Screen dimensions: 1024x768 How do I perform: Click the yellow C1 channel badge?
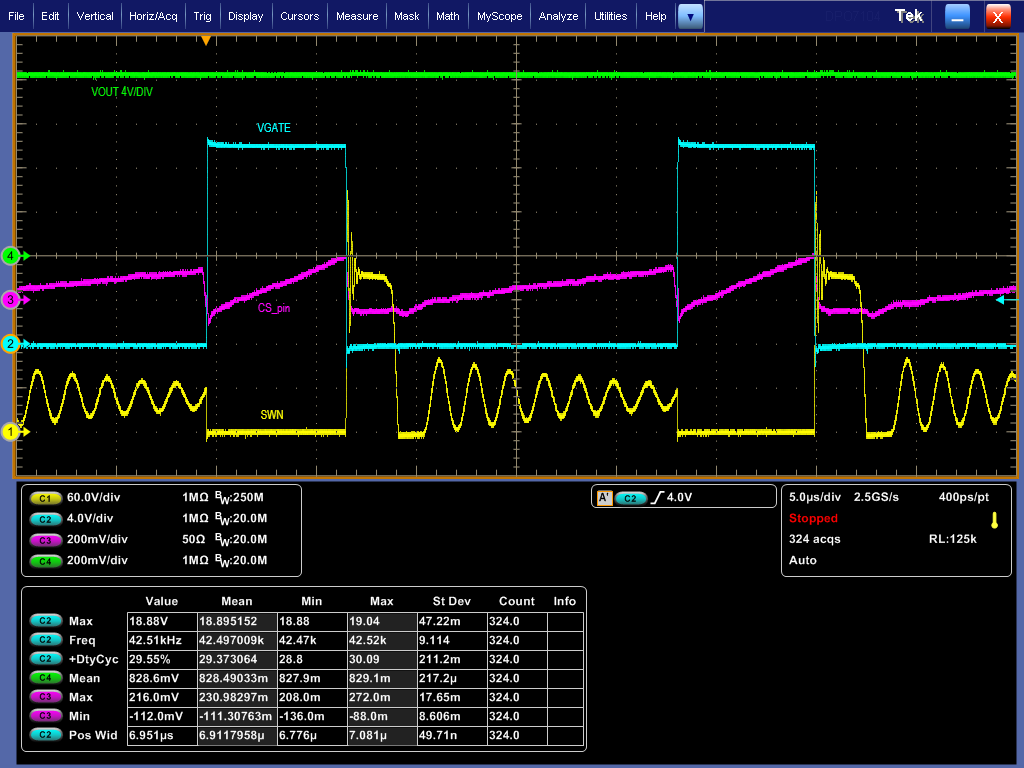point(45,497)
